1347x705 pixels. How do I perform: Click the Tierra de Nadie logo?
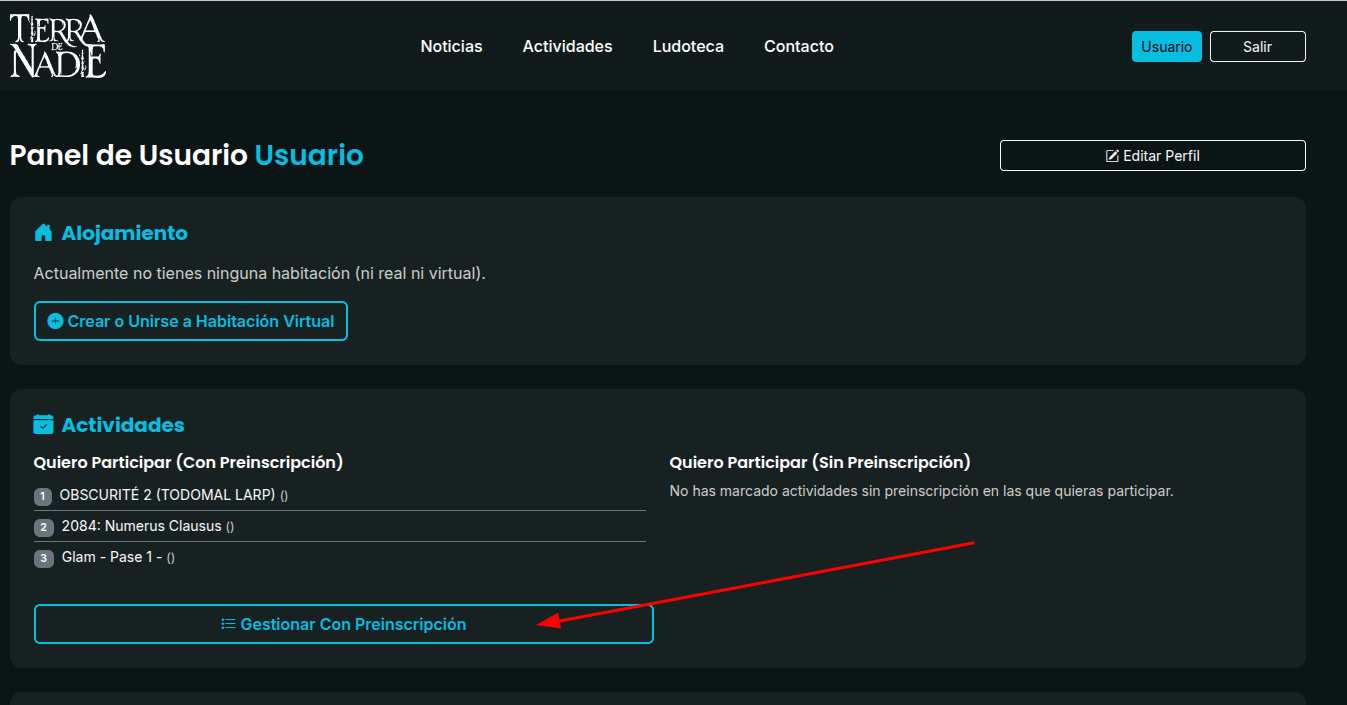(58, 46)
